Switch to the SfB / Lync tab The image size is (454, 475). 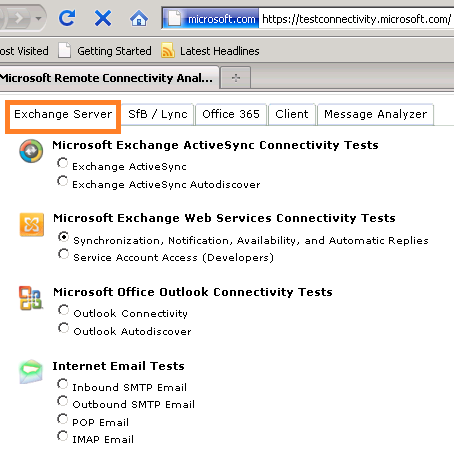point(157,114)
